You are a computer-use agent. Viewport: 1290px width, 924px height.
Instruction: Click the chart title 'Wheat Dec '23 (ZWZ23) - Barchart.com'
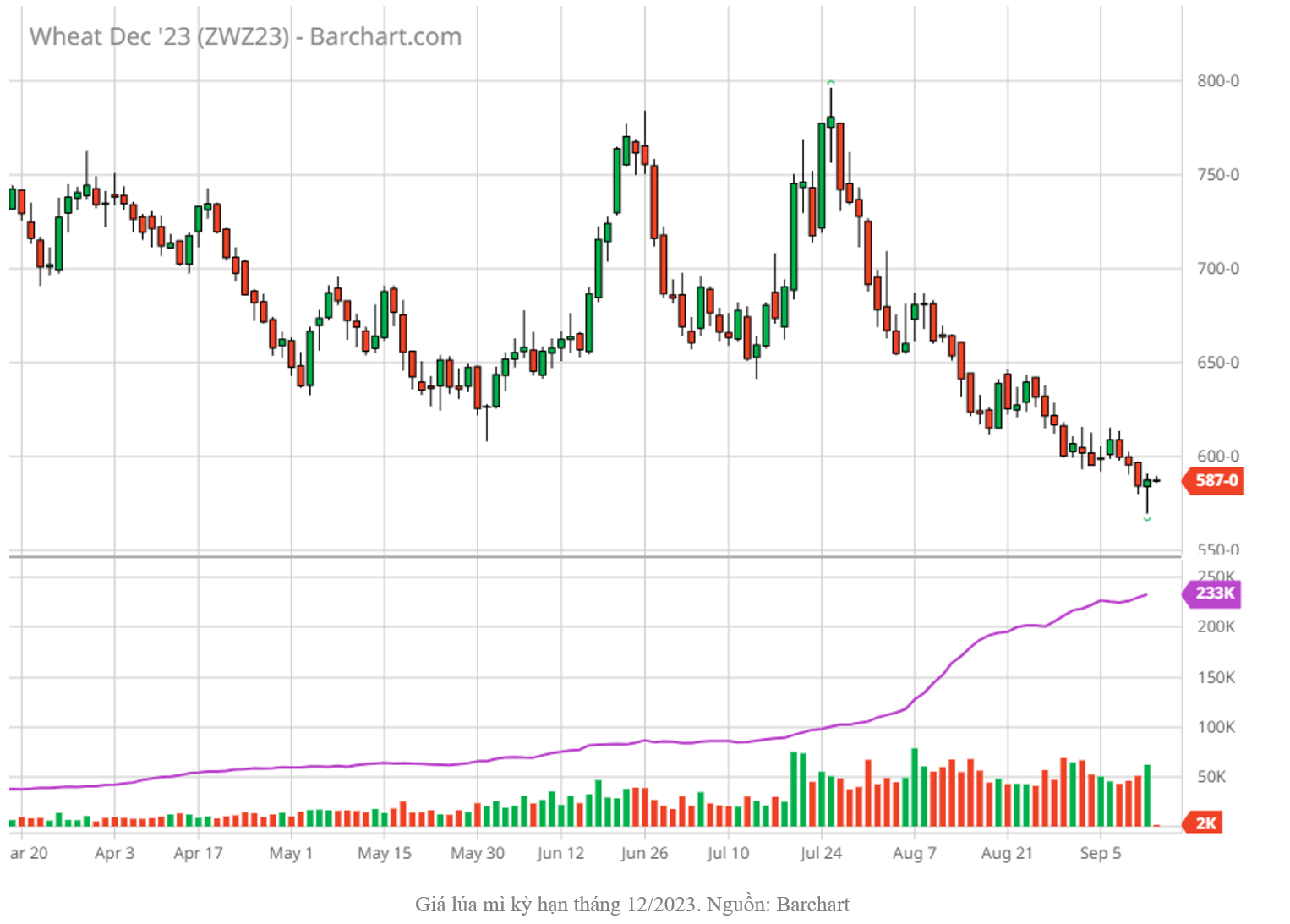(245, 37)
